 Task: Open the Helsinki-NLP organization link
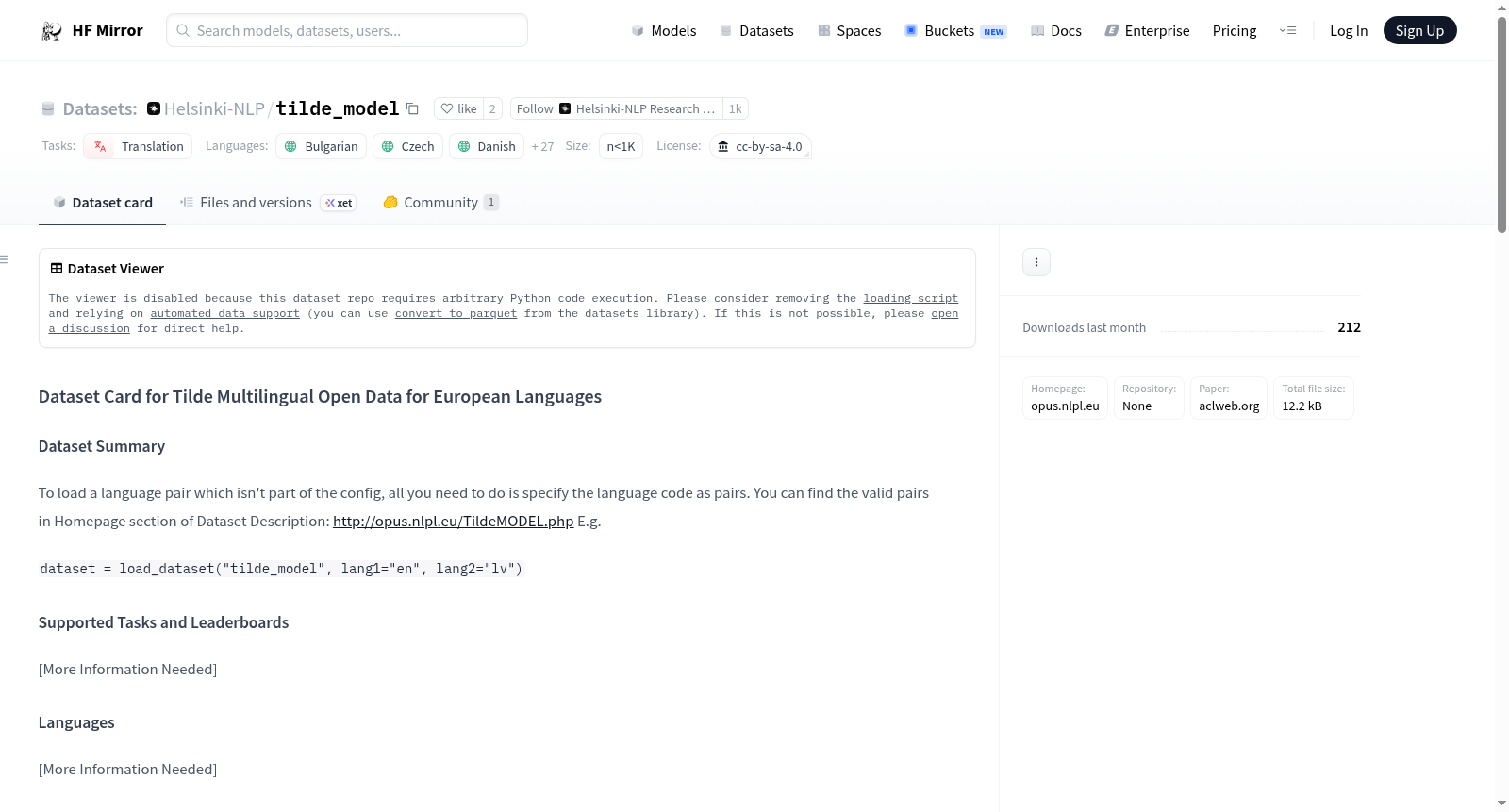tap(214, 109)
